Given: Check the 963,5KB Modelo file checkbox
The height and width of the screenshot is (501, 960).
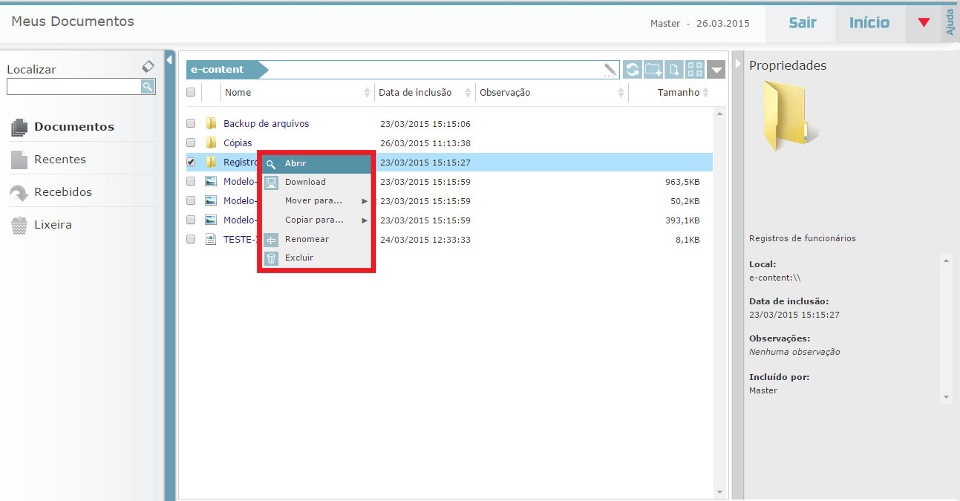Looking at the screenshot, I should pyautogui.click(x=190, y=181).
